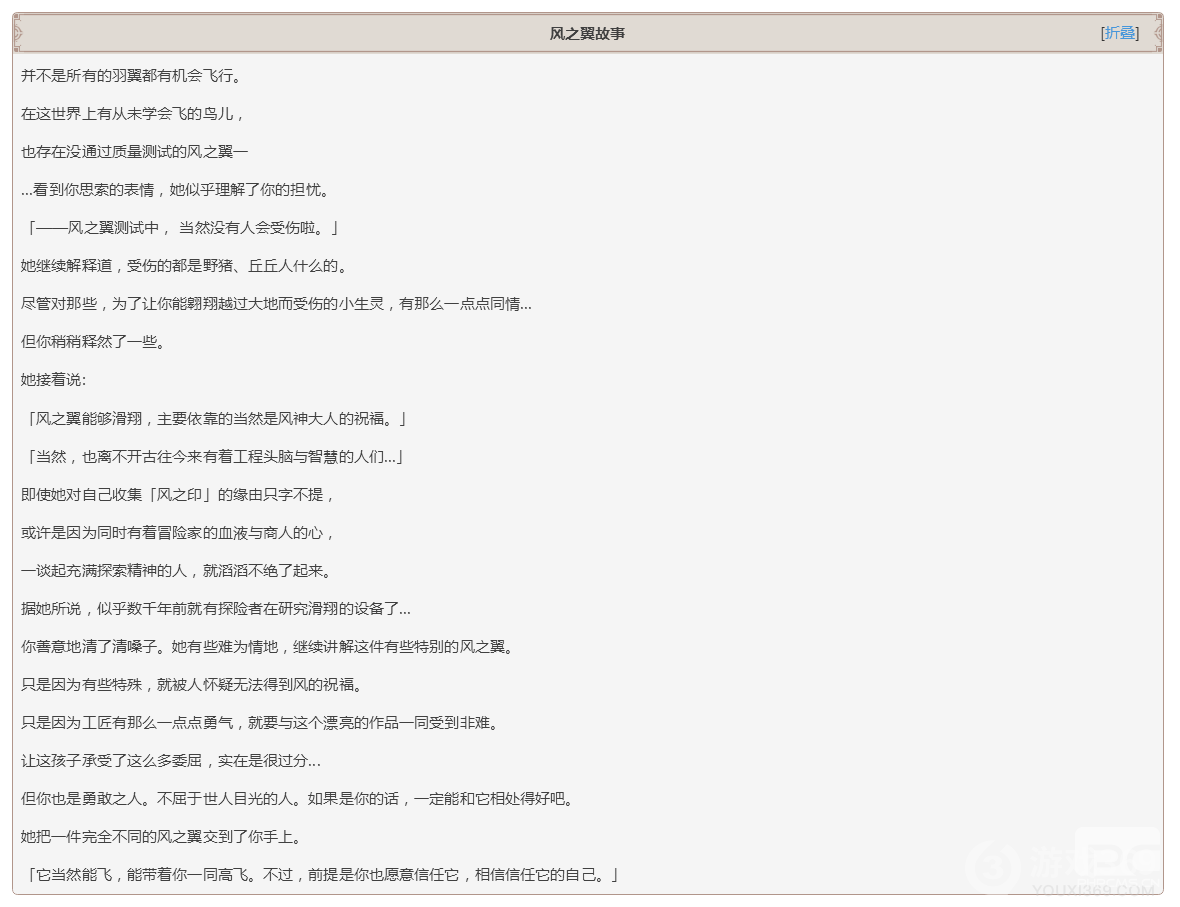
Task: Click the final quote starting 它当然能飞
Action: (321, 876)
